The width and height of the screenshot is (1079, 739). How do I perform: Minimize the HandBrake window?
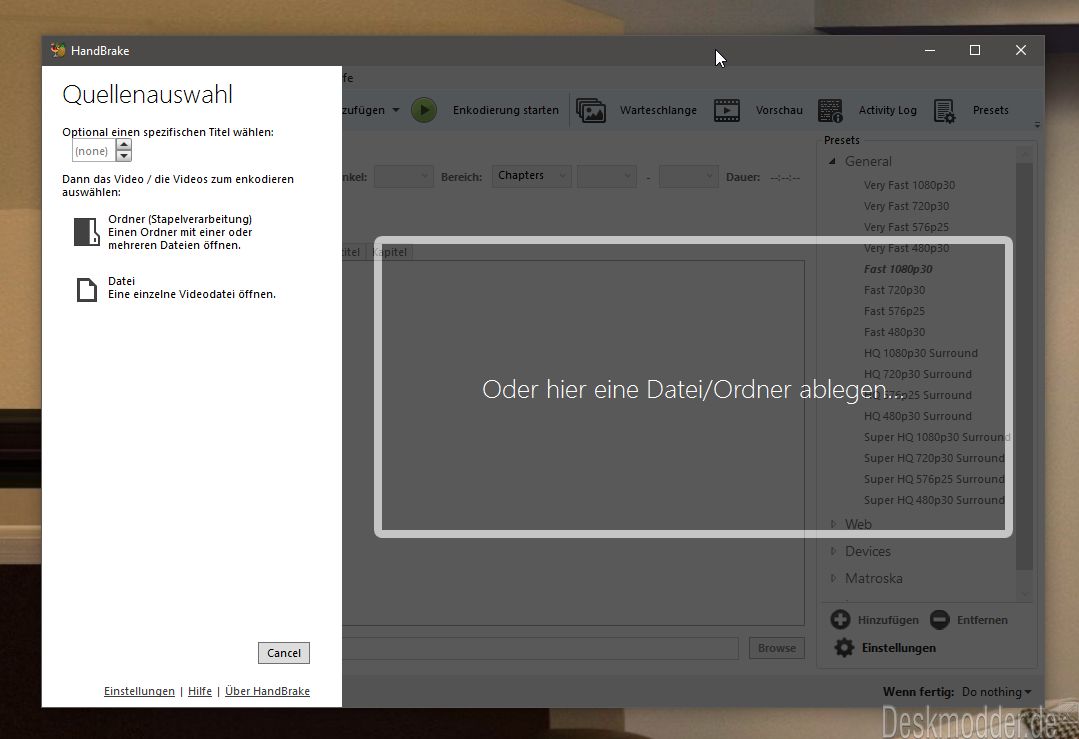(930, 50)
